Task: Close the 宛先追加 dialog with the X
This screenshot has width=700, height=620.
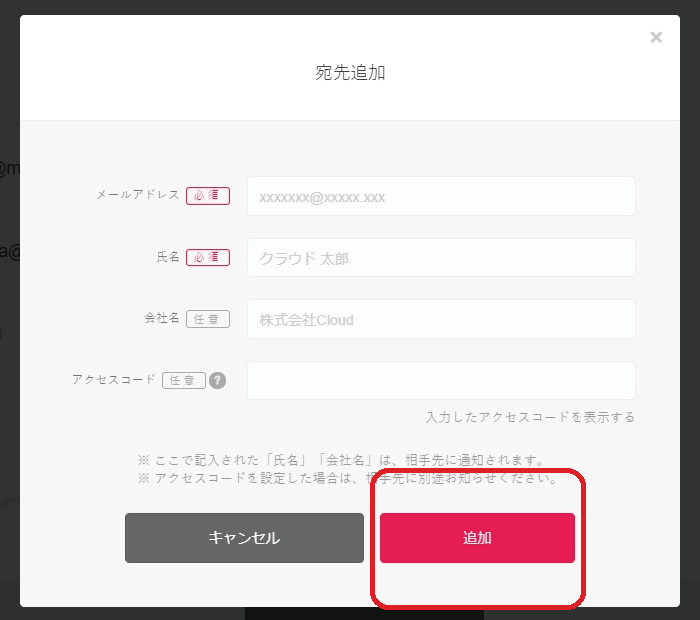Action: pos(656,38)
